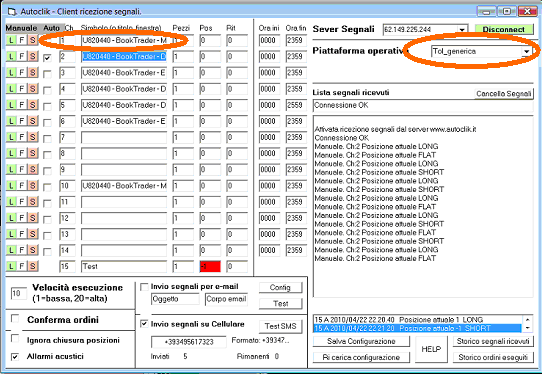Click the S button in channel 6 row

tap(32, 121)
